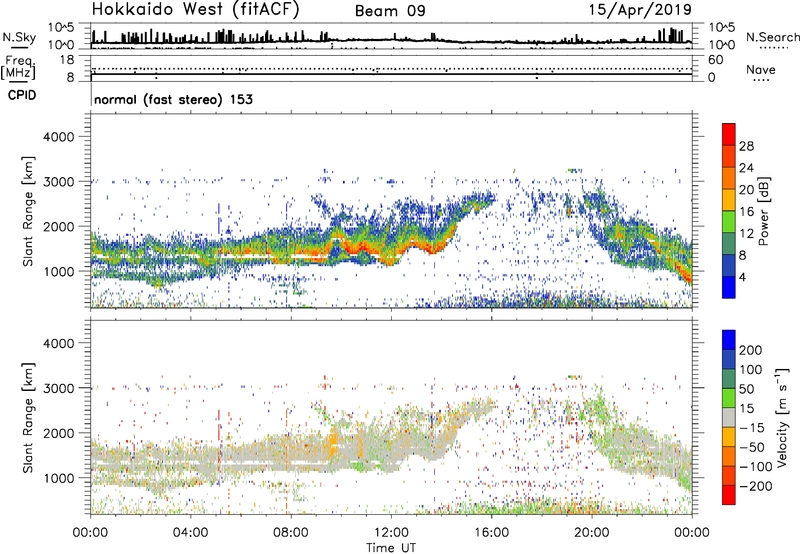Click the orange Power colorbar segment near '20'

(x=729, y=178)
